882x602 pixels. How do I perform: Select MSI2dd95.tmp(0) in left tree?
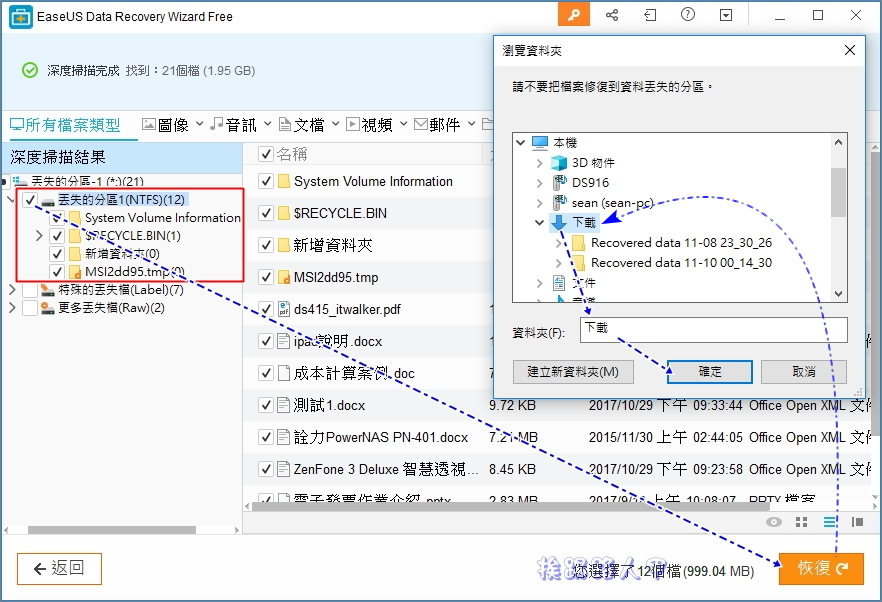tap(134, 272)
